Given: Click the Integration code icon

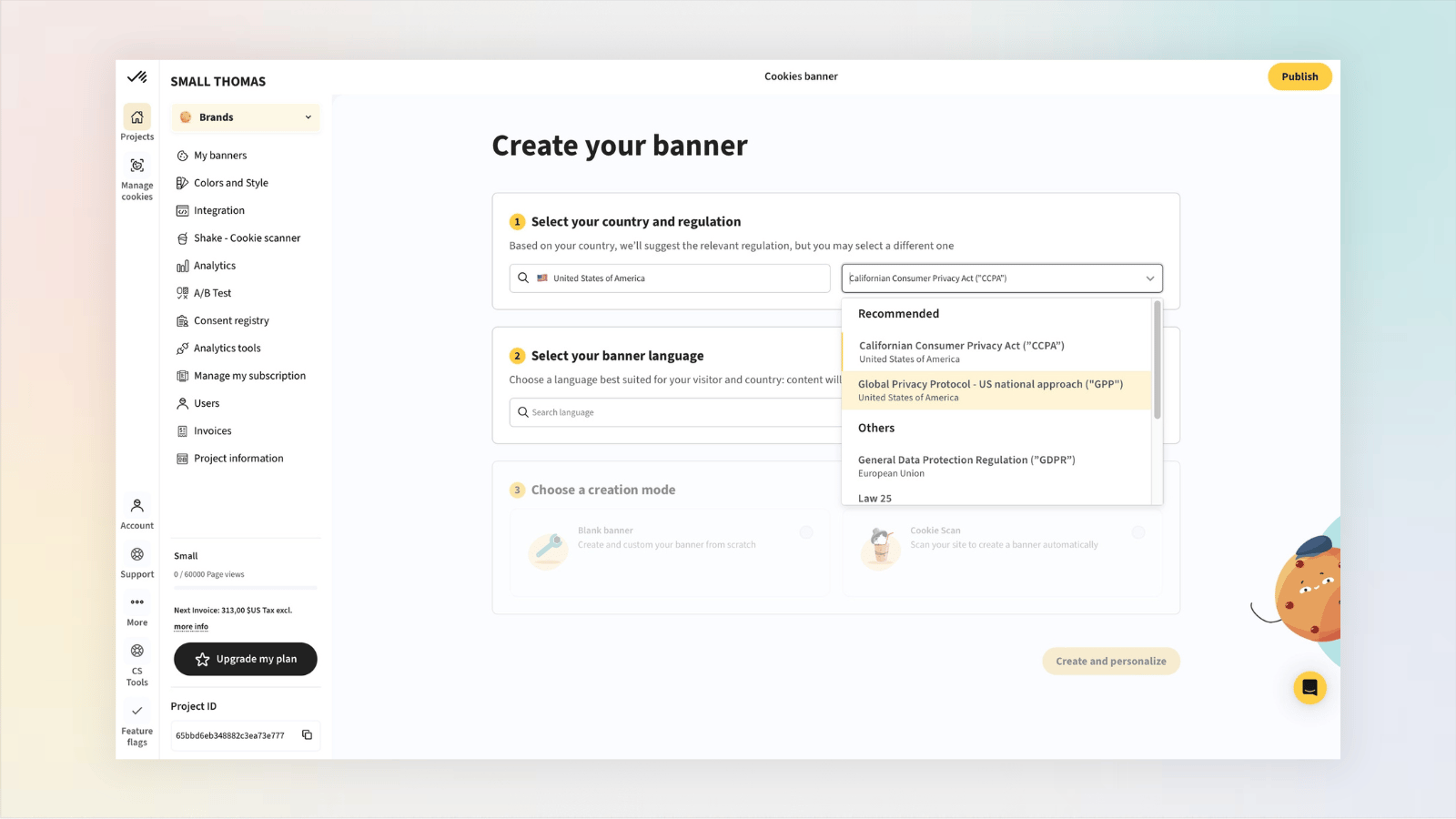Looking at the screenshot, I should pos(182,210).
